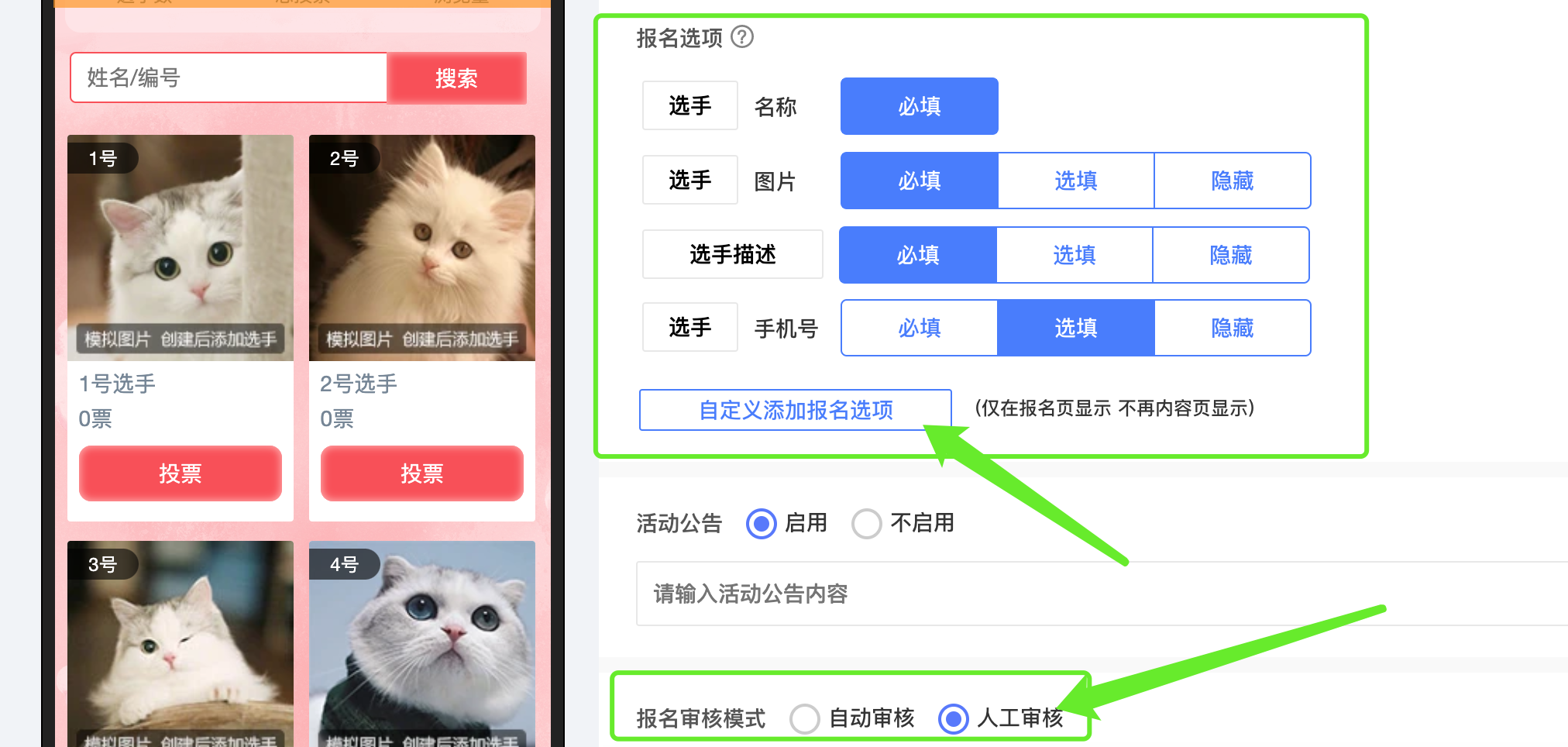The image size is (1568, 747).
Task: Vote for 2号选手 with 投票 button
Action: pos(422,473)
